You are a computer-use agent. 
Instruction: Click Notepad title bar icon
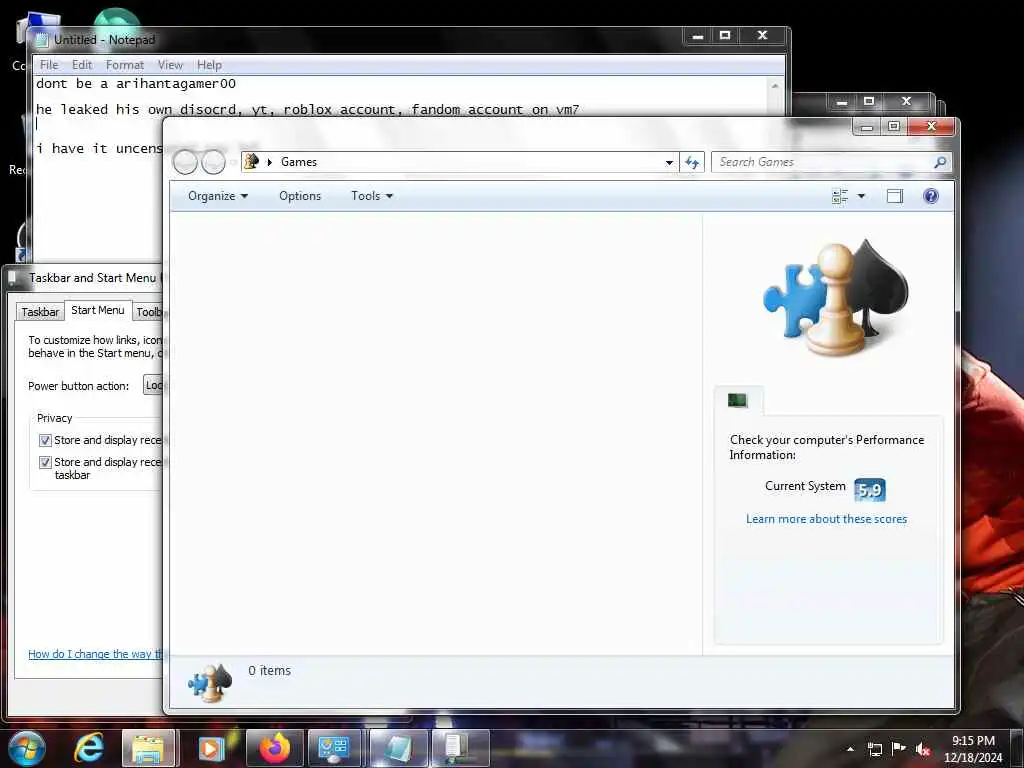[42, 40]
